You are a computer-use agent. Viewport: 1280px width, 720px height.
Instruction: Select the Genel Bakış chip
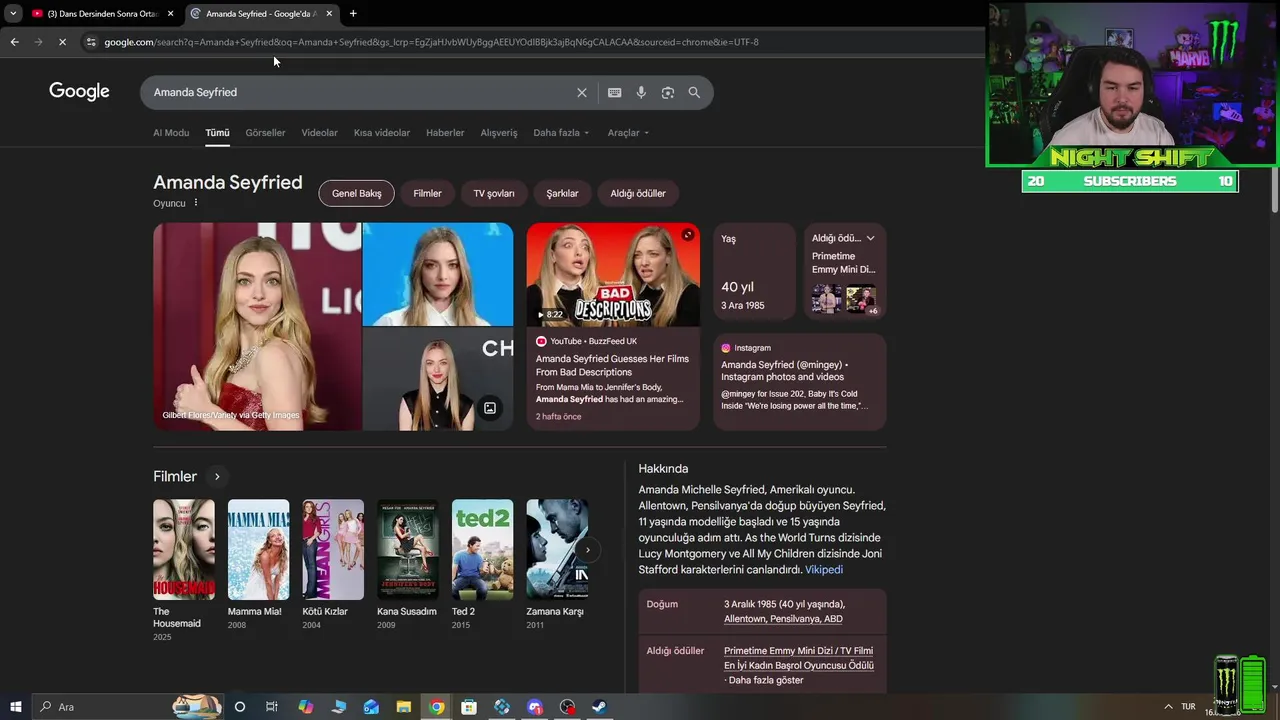[357, 193]
